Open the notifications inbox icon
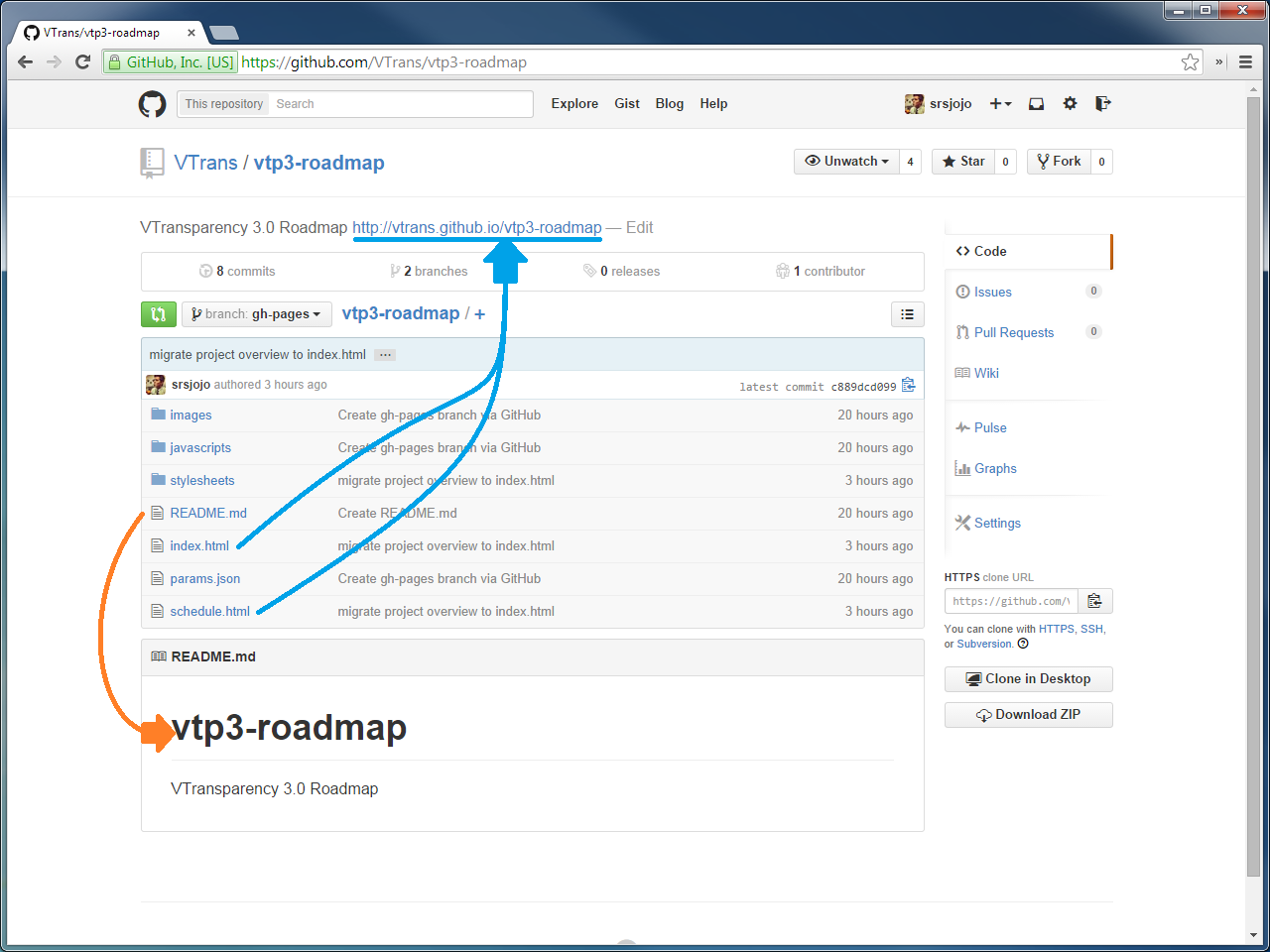The height and width of the screenshot is (952, 1270). point(1036,103)
